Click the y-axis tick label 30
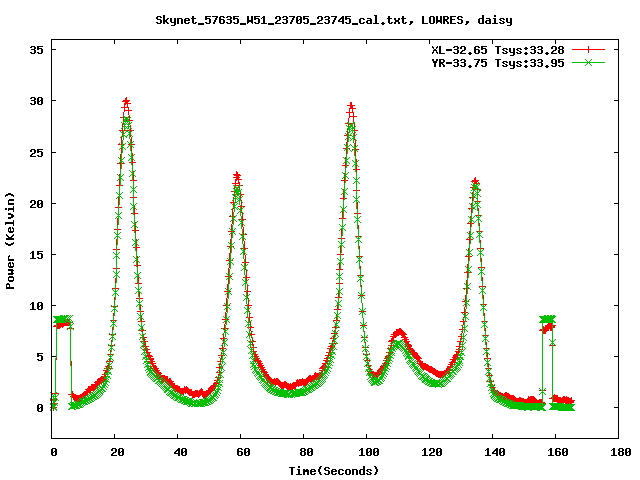Screen dimensions: 640x480 tap(36, 101)
